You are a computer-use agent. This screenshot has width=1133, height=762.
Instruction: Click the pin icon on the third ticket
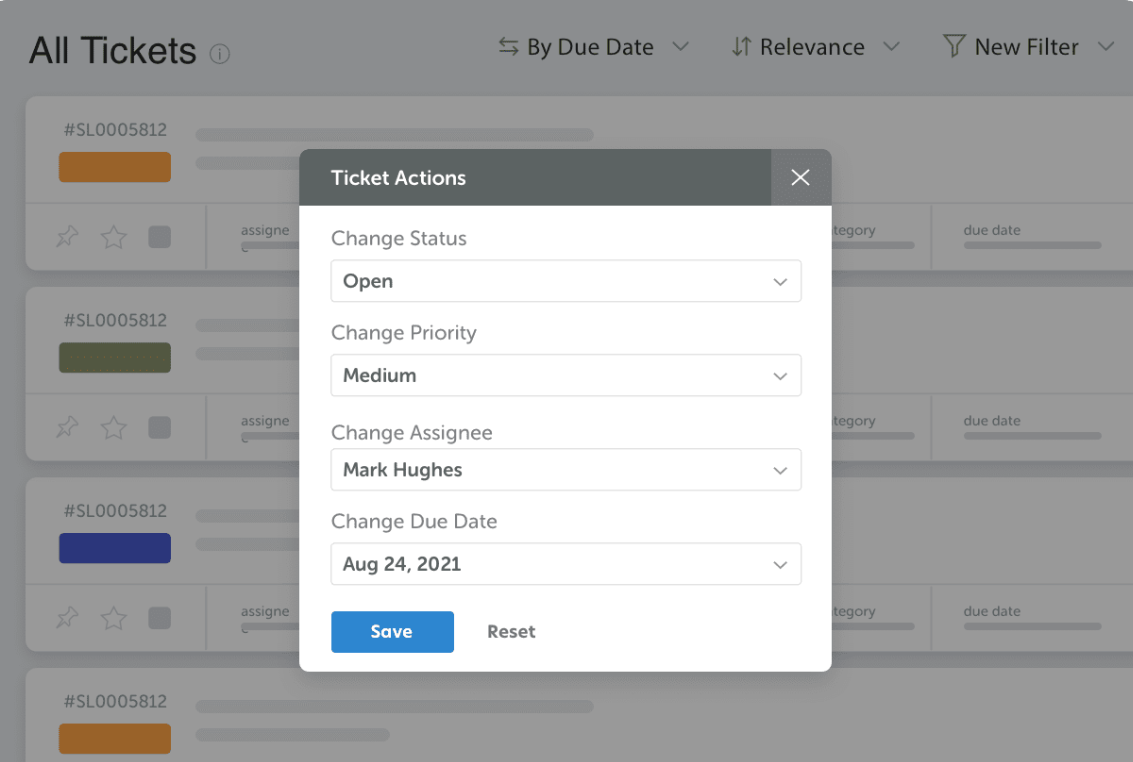pos(66,617)
